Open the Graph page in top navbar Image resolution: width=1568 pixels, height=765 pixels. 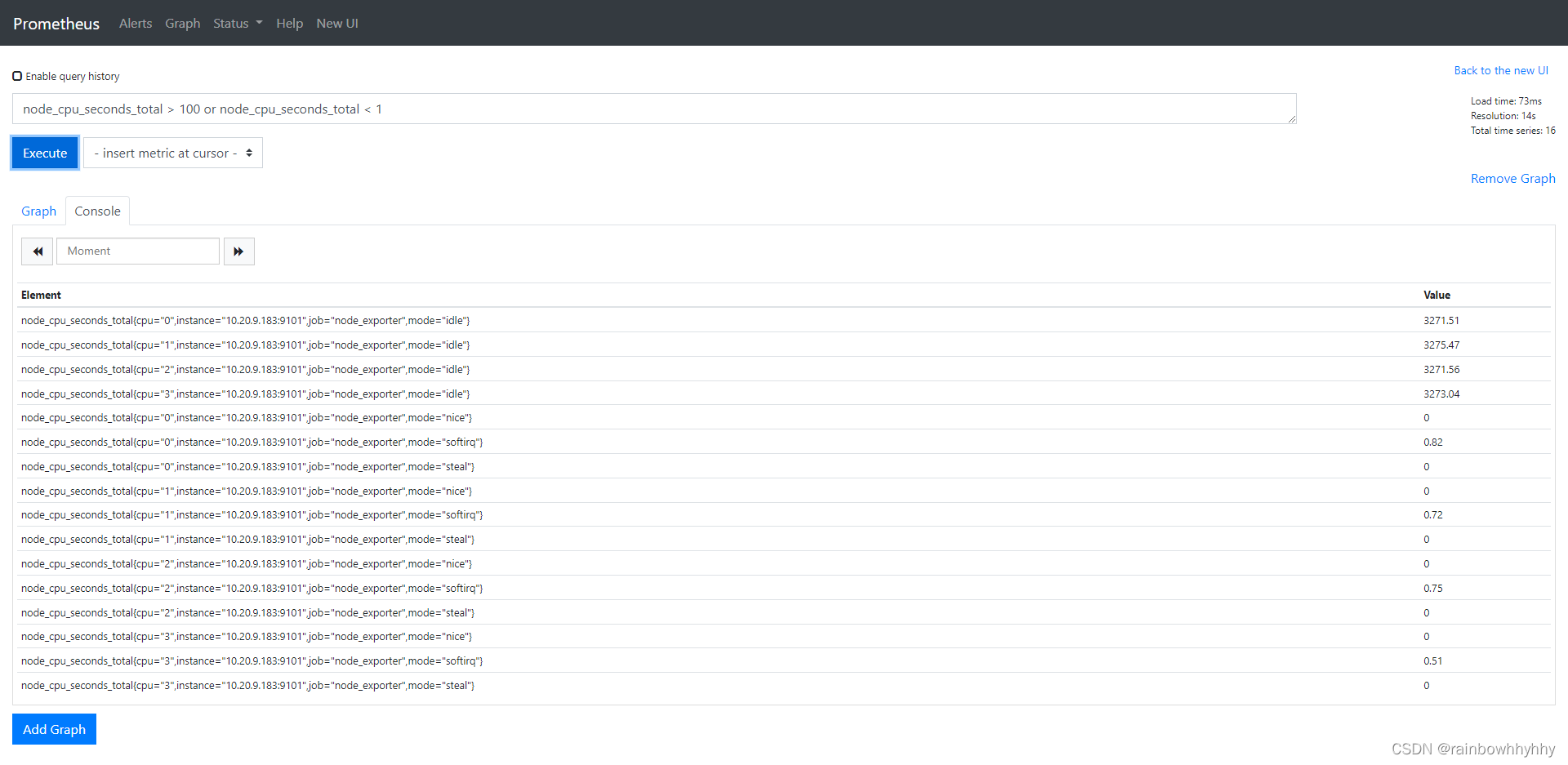coord(182,23)
